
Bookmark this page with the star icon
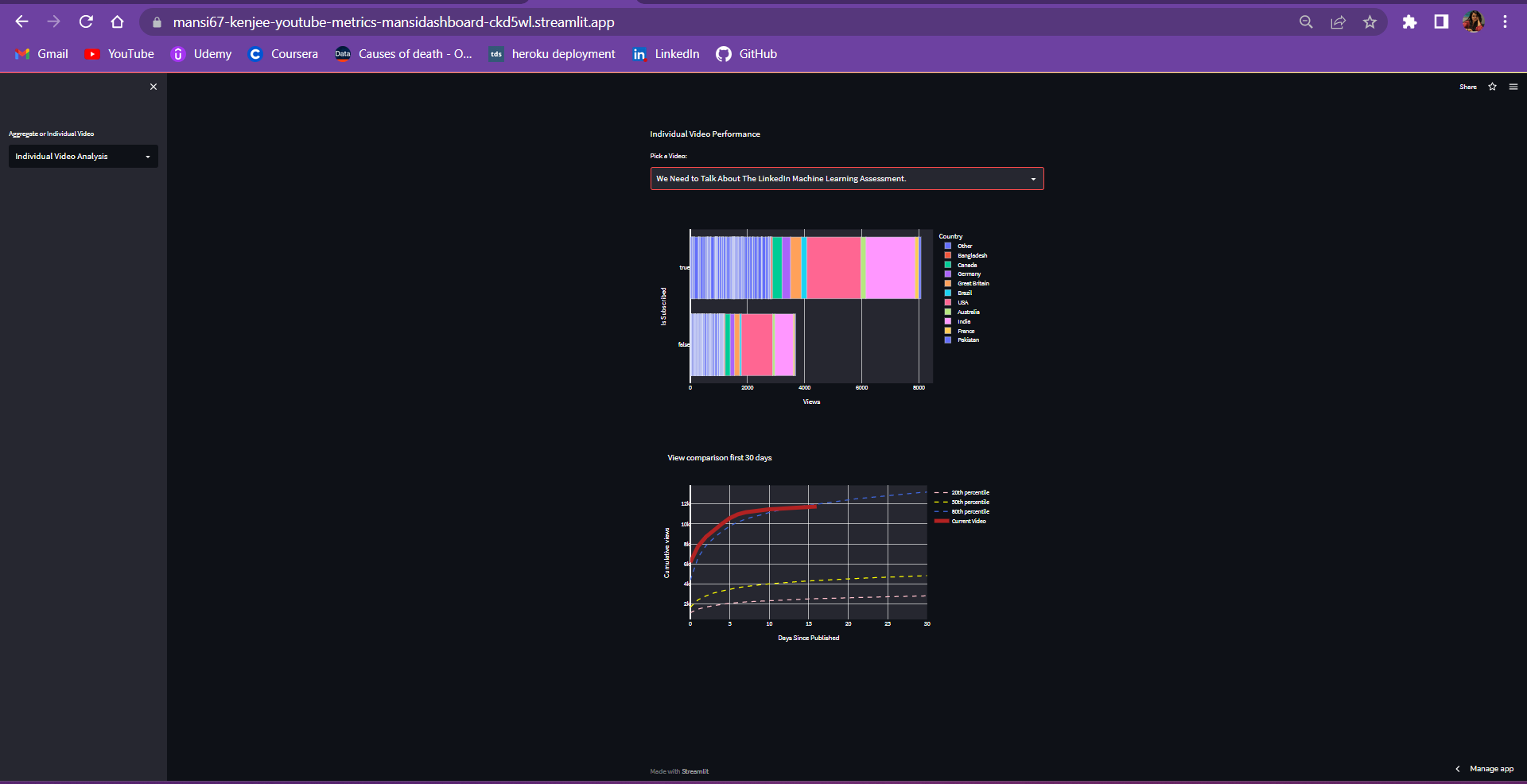coord(1370,21)
